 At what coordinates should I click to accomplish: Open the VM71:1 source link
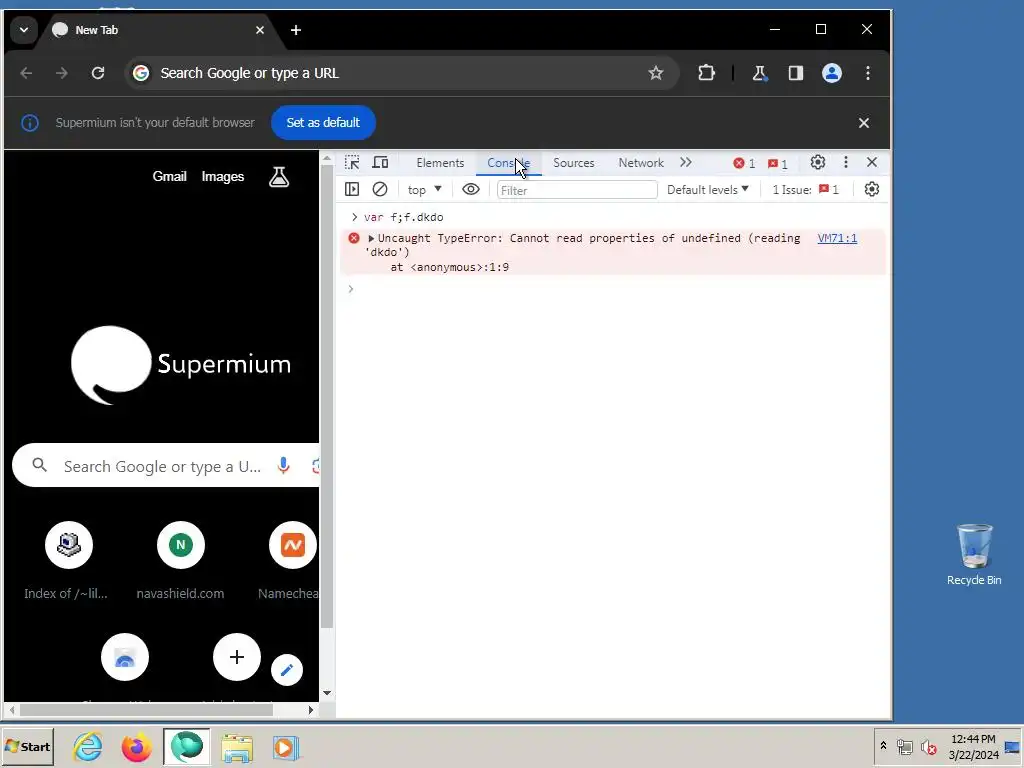point(837,238)
